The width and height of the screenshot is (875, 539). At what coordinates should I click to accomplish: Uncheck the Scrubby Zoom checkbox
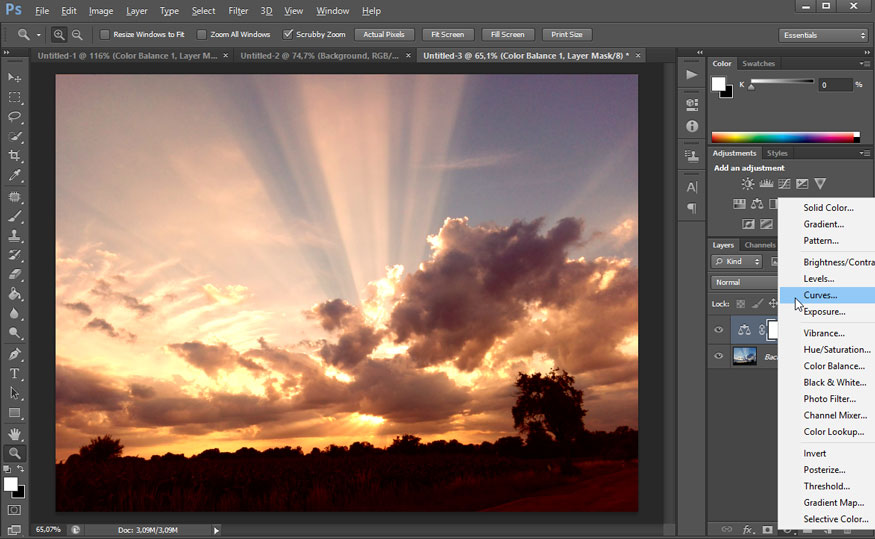(289, 35)
